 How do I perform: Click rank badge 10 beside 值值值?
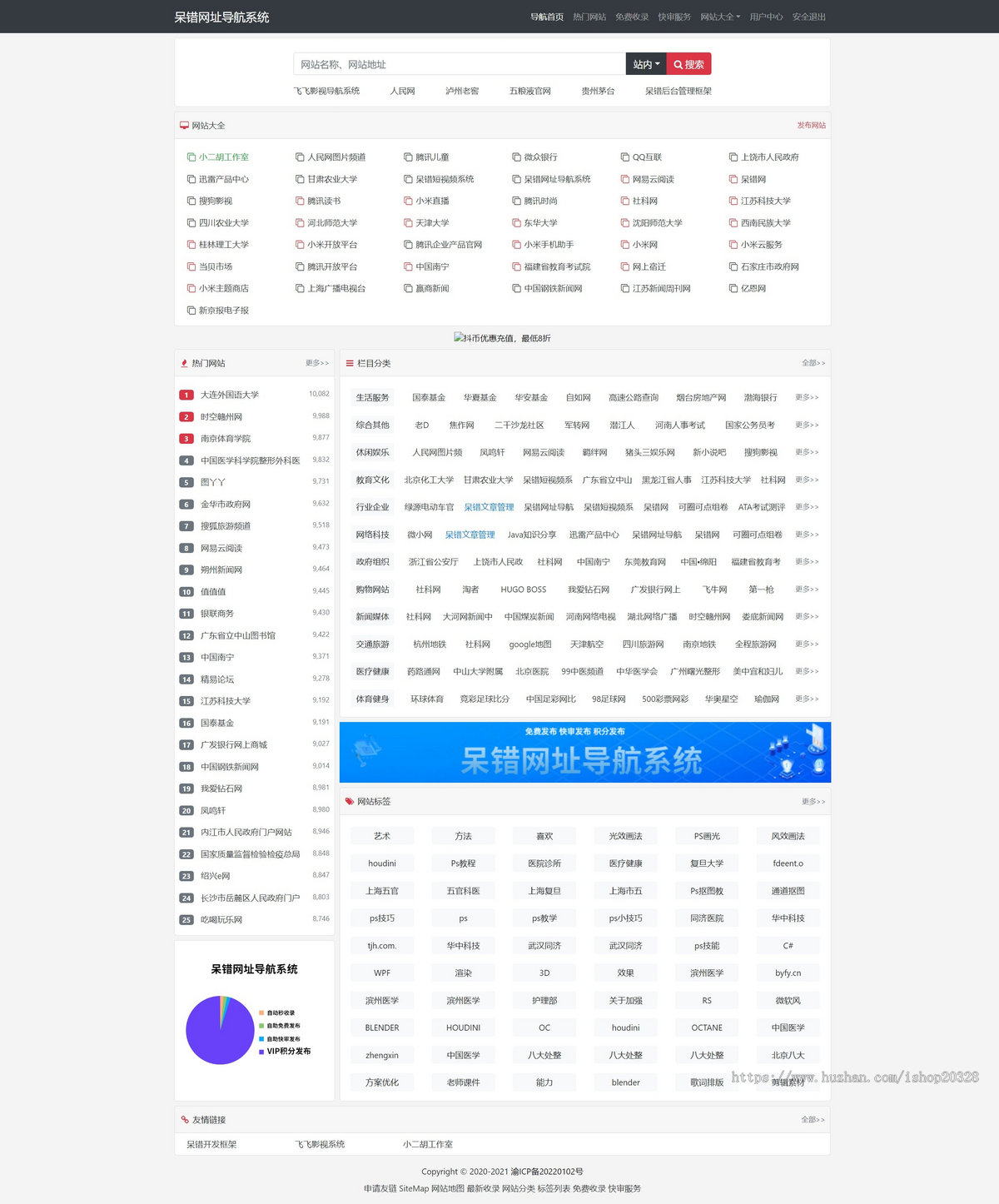pos(186,592)
